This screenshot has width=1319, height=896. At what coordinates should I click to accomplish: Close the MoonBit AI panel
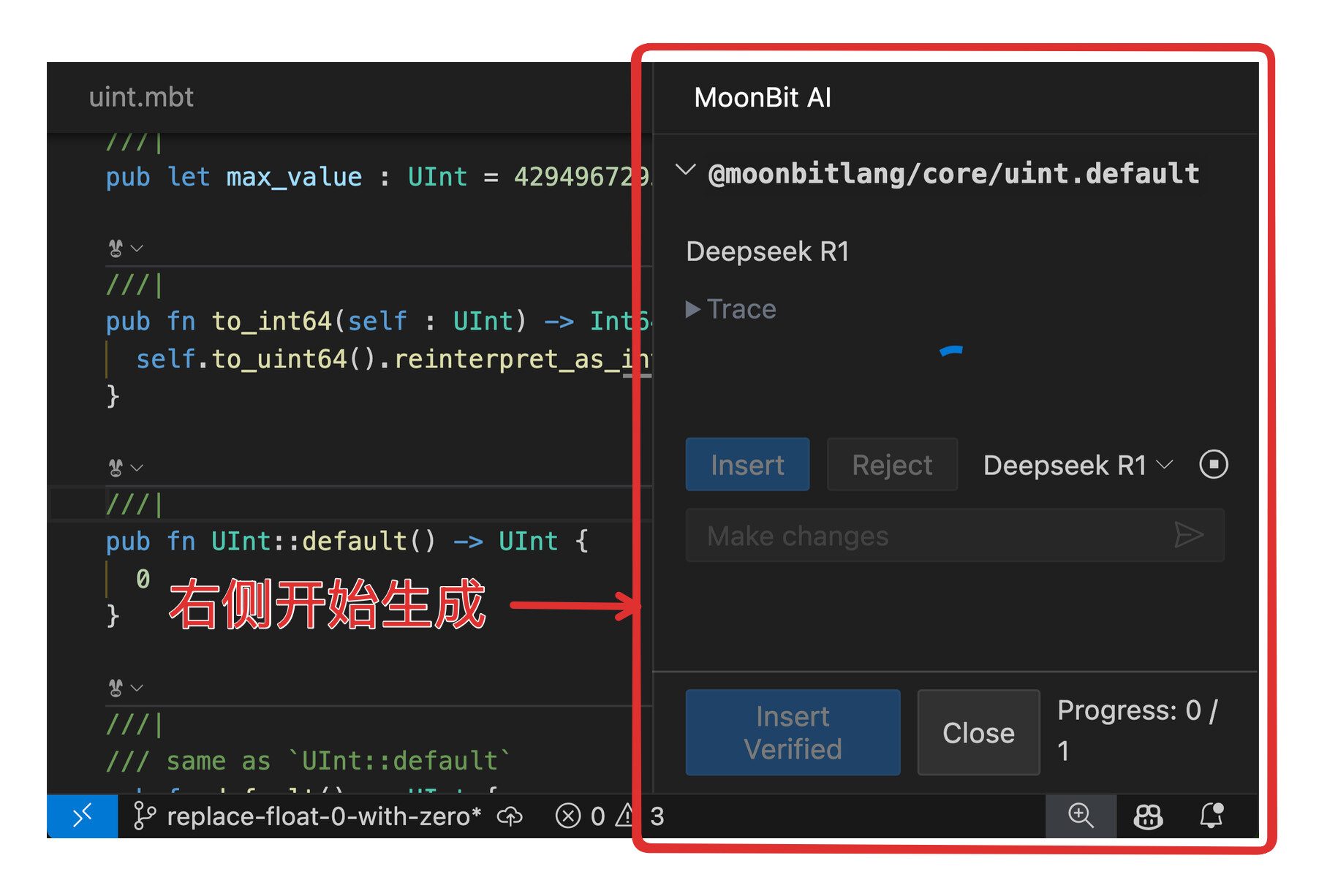978,732
